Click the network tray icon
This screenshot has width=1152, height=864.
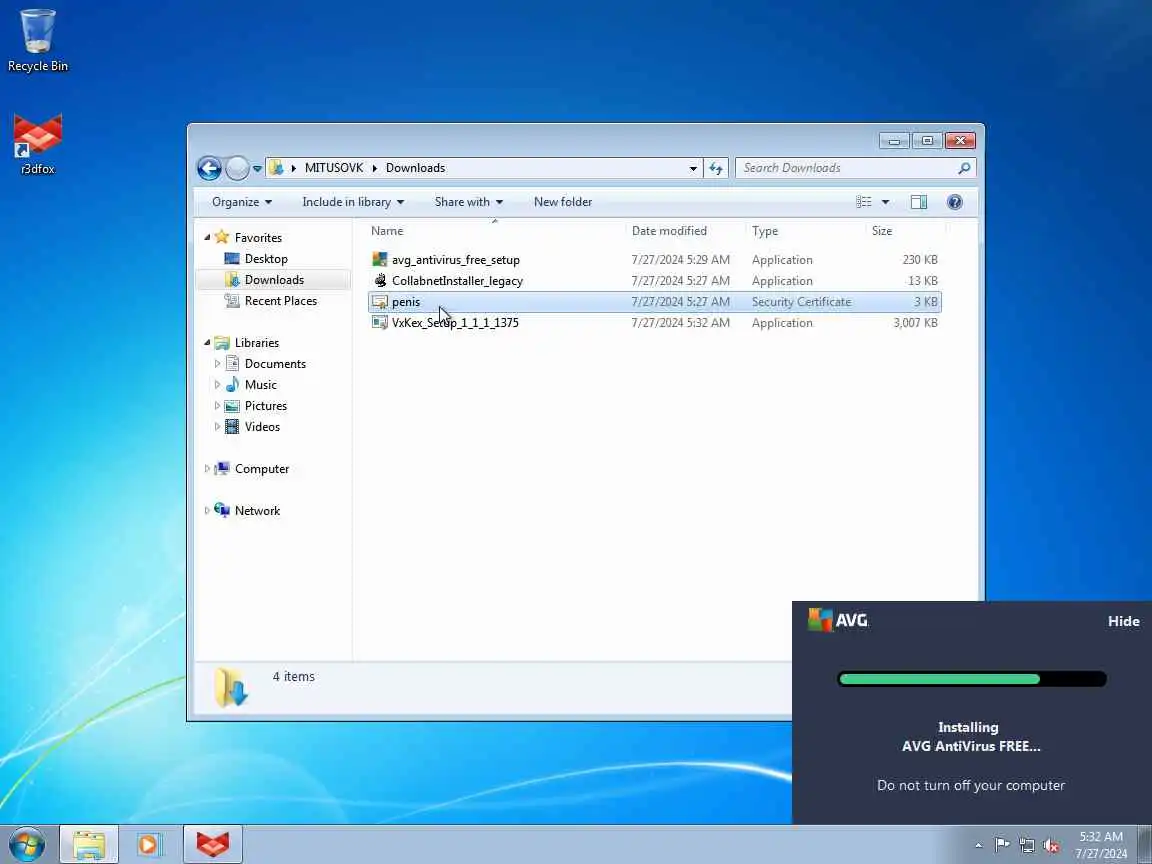click(x=1026, y=846)
